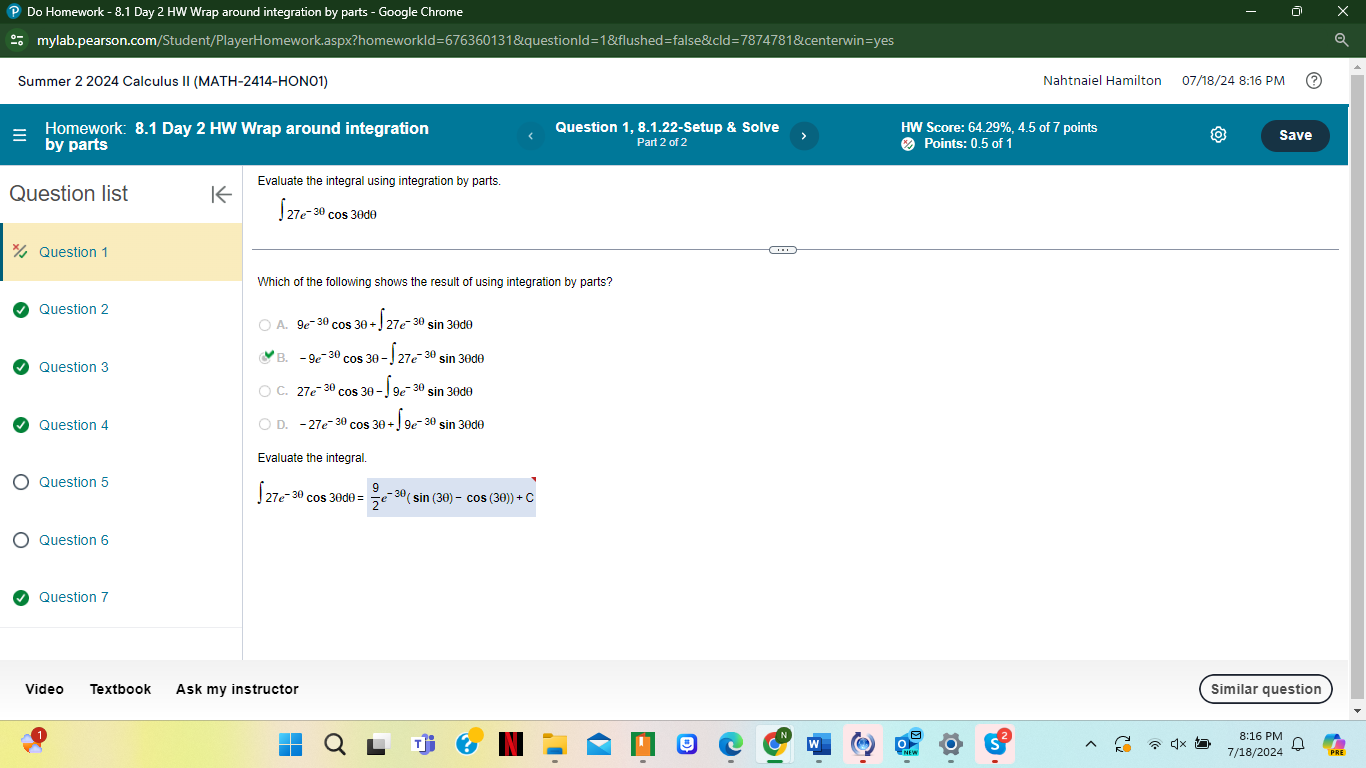
Task: Open notifications bell in system tray
Action: 1299,744
